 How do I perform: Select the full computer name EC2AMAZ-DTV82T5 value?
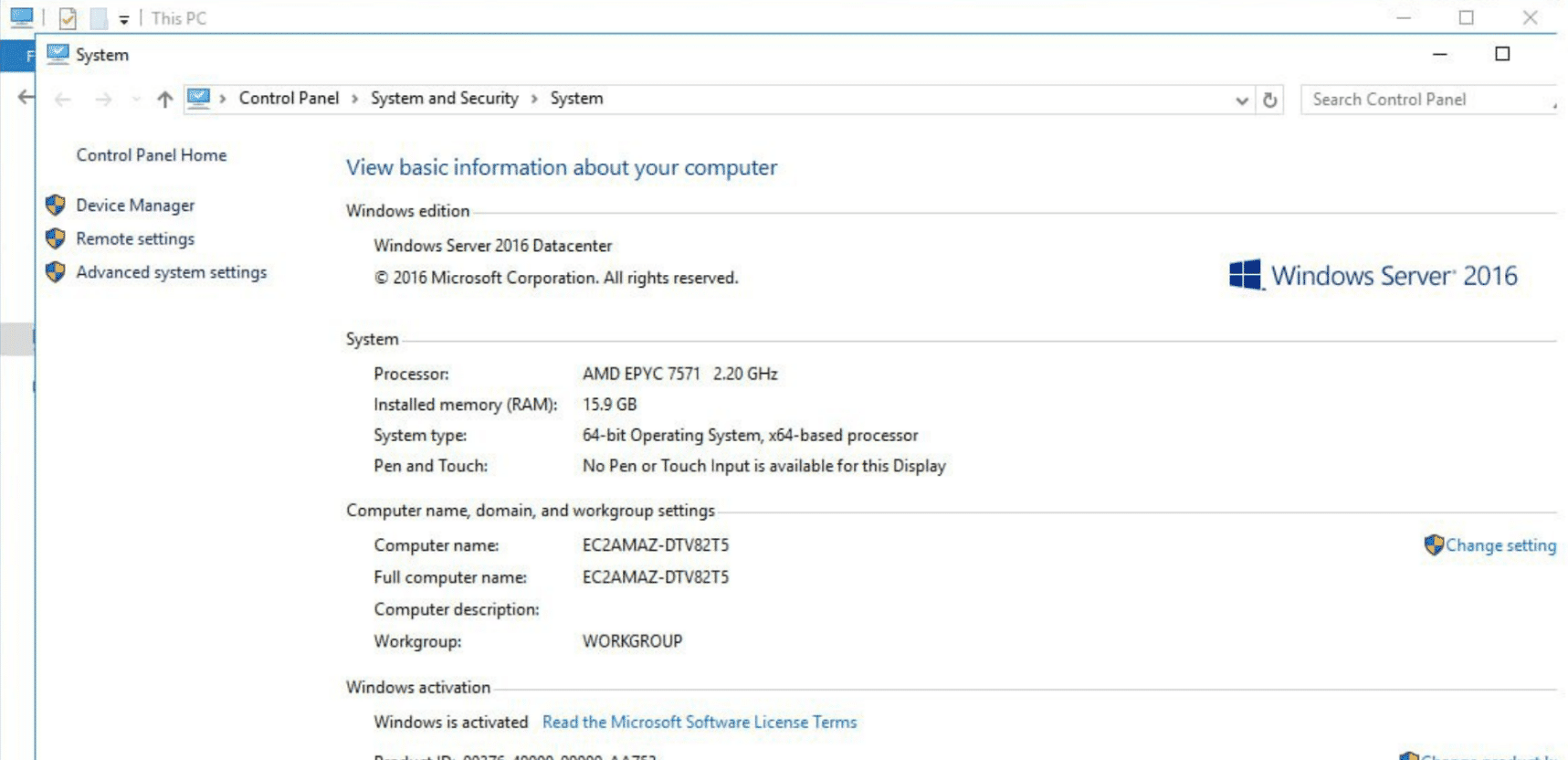point(656,577)
